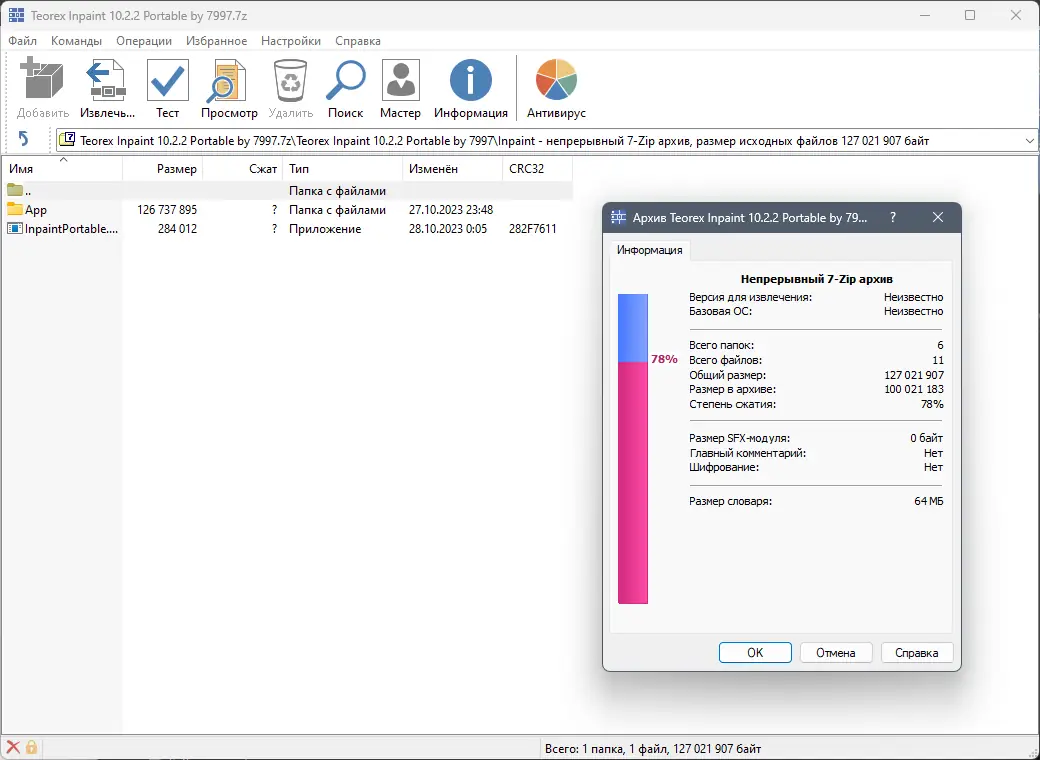Screen dimensions: 1040x760
Task: Open the Просмотр (View) magnifier icon
Action: 228,78
